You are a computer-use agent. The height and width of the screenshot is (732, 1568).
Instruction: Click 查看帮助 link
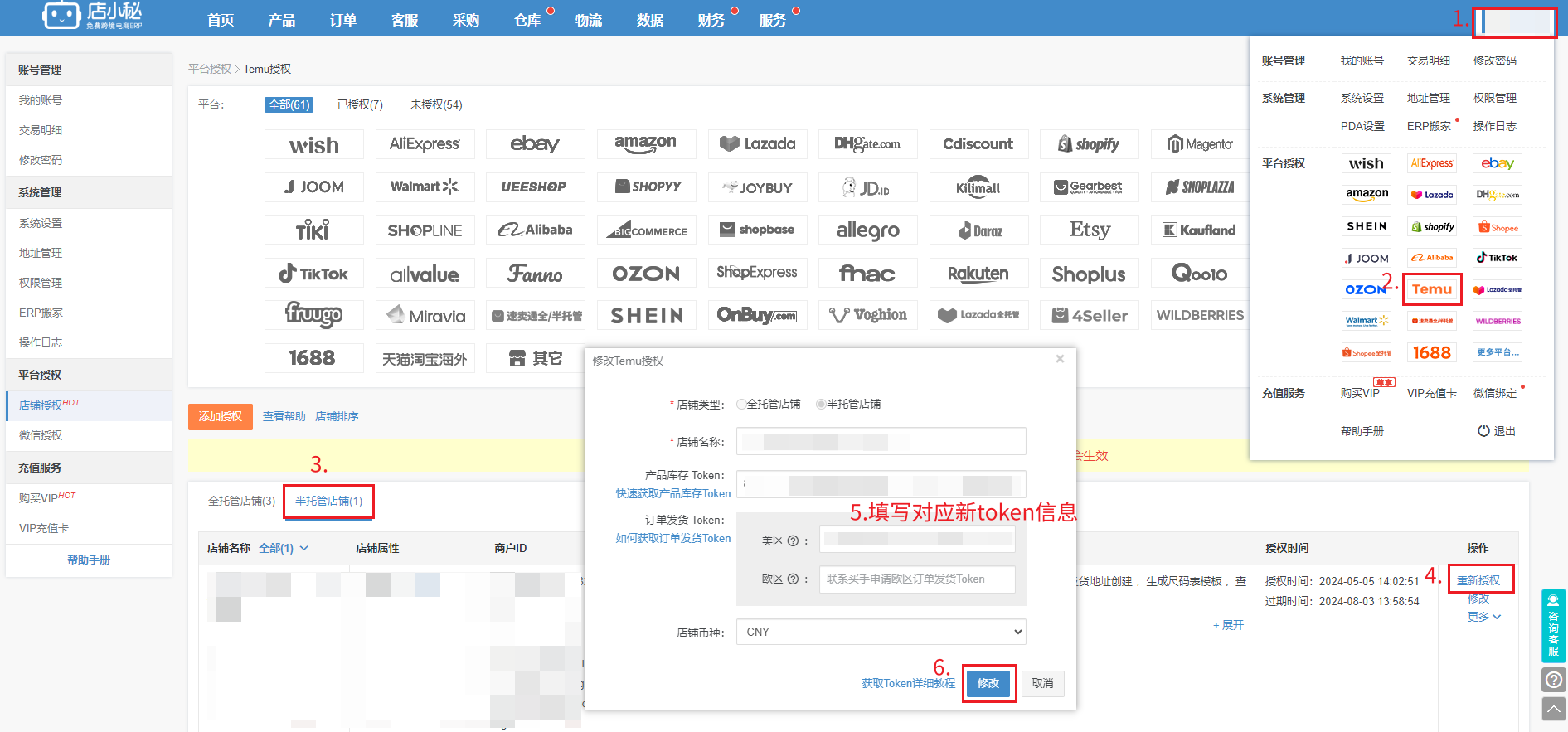284,416
